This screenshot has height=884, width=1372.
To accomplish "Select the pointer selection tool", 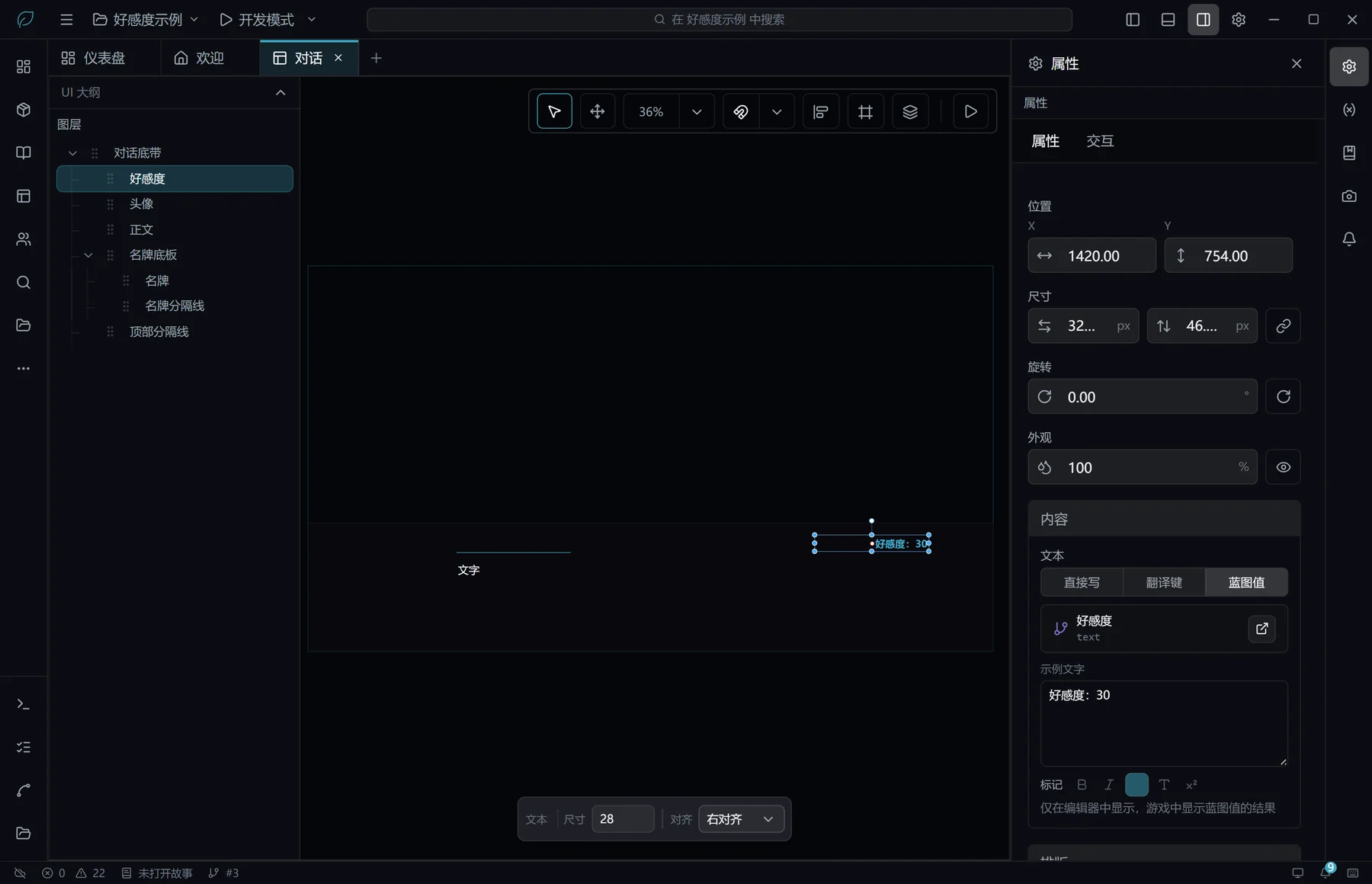I will (x=554, y=112).
